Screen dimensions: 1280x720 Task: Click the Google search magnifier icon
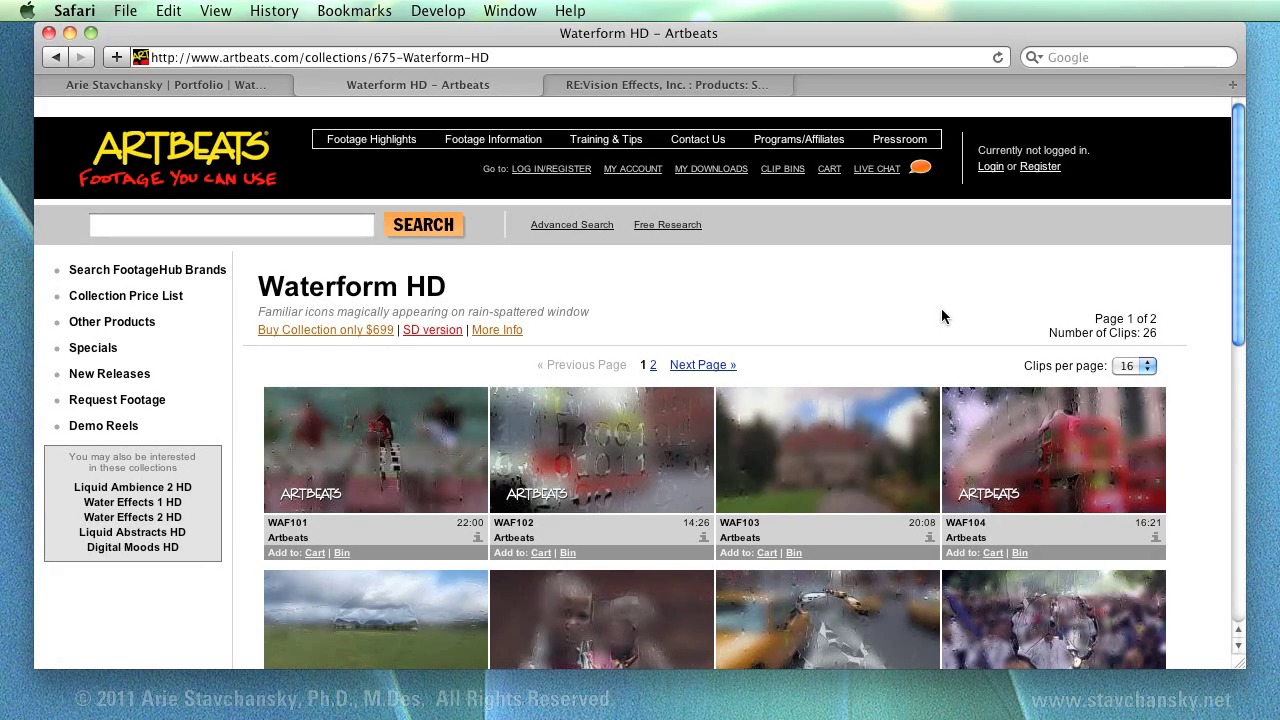(1034, 58)
